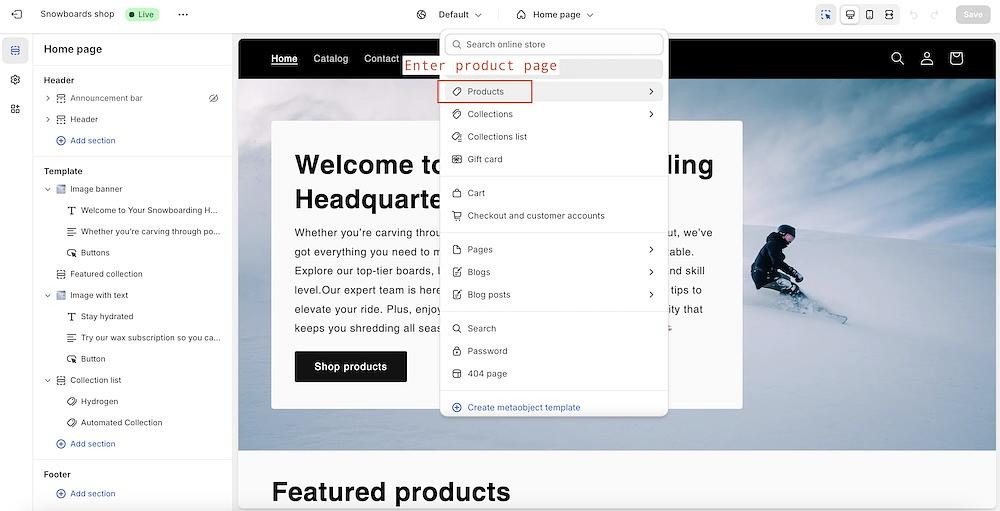The height and width of the screenshot is (511, 1000).
Task: Click the Search online store field
Action: coord(554,44)
